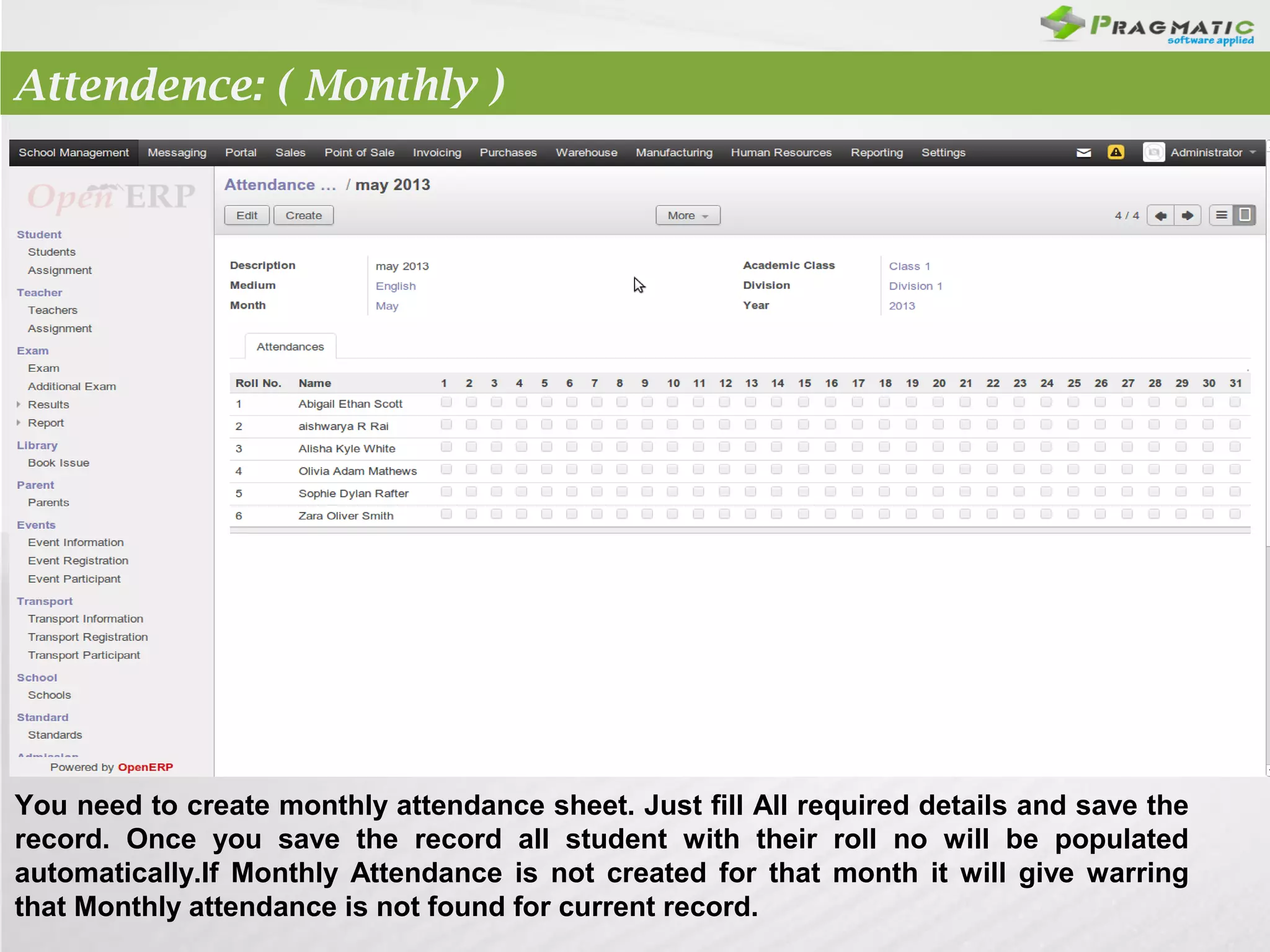
Task: Go to previous record arrow
Action: [x=1160, y=216]
